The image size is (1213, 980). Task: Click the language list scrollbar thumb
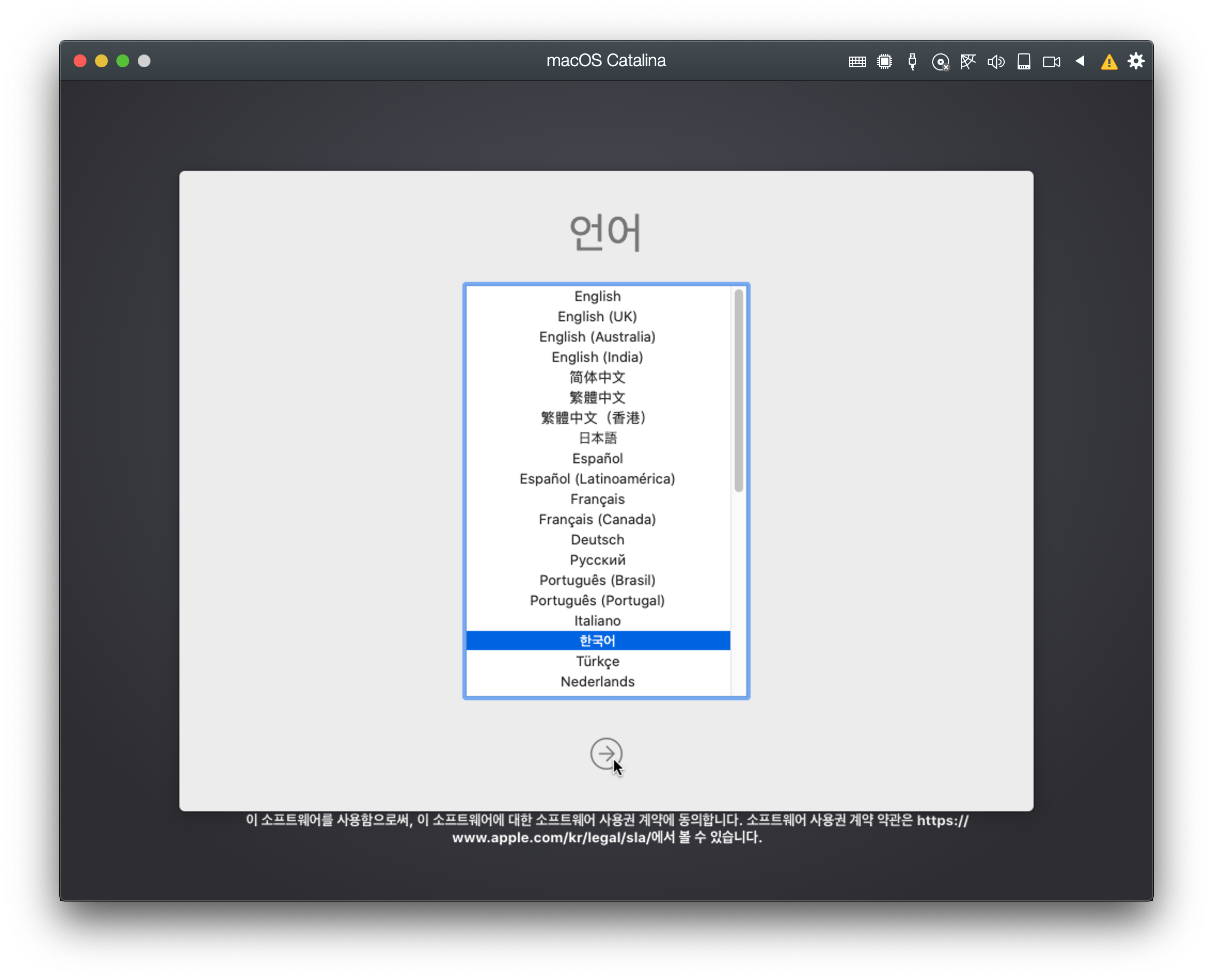(x=739, y=390)
